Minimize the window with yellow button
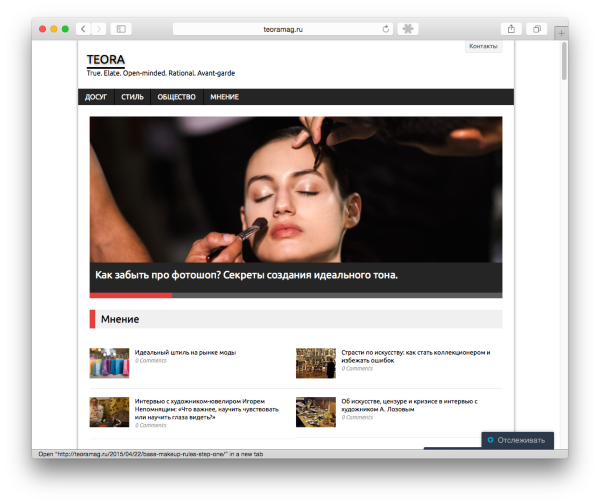This screenshot has height=504, width=600. [54, 29]
